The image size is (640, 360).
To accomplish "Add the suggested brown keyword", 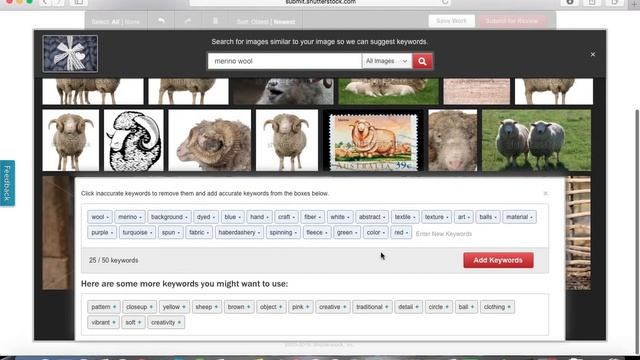I will (238, 307).
